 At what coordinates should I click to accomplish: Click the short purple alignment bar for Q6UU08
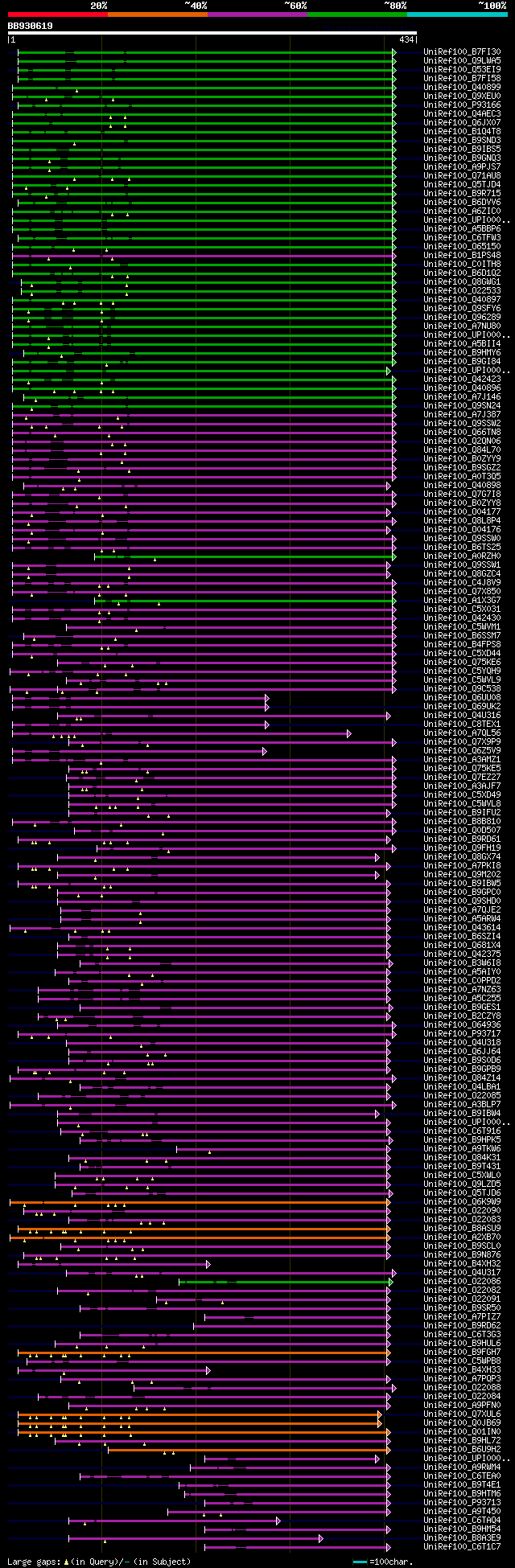click(140, 697)
